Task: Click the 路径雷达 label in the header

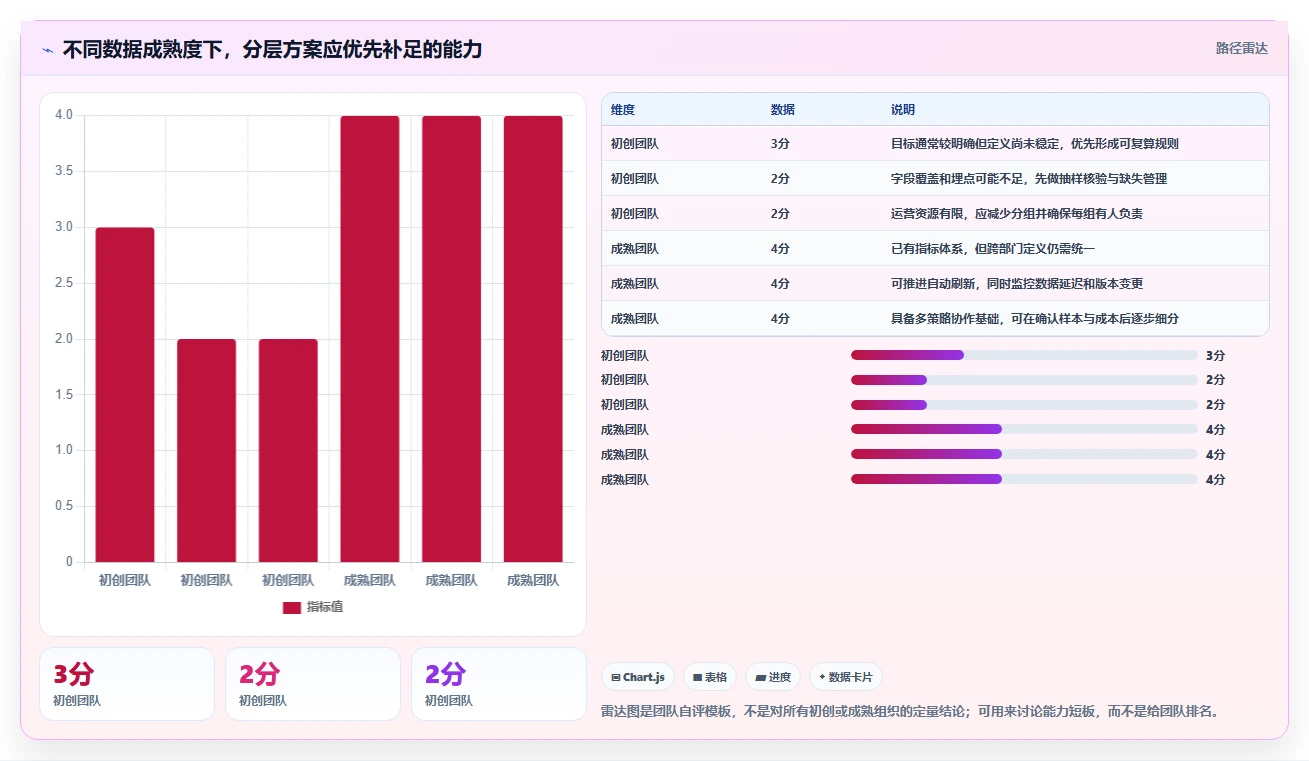Action: pyautogui.click(x=1241, y=48)
